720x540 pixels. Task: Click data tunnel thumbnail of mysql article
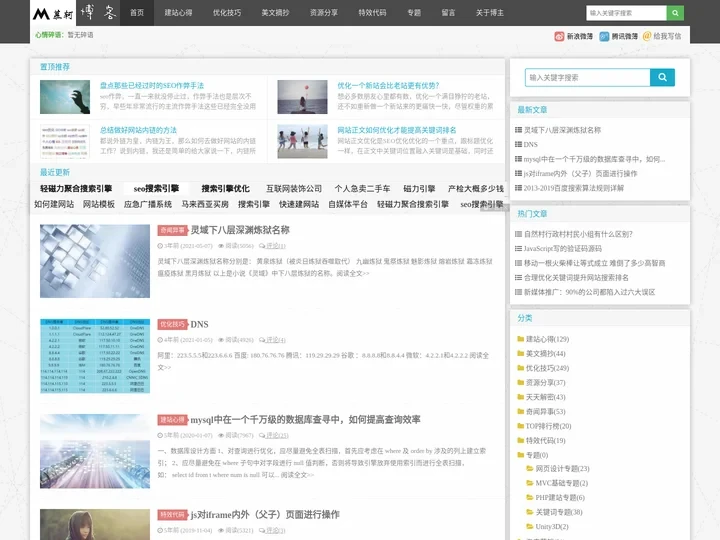click(95, 451)
